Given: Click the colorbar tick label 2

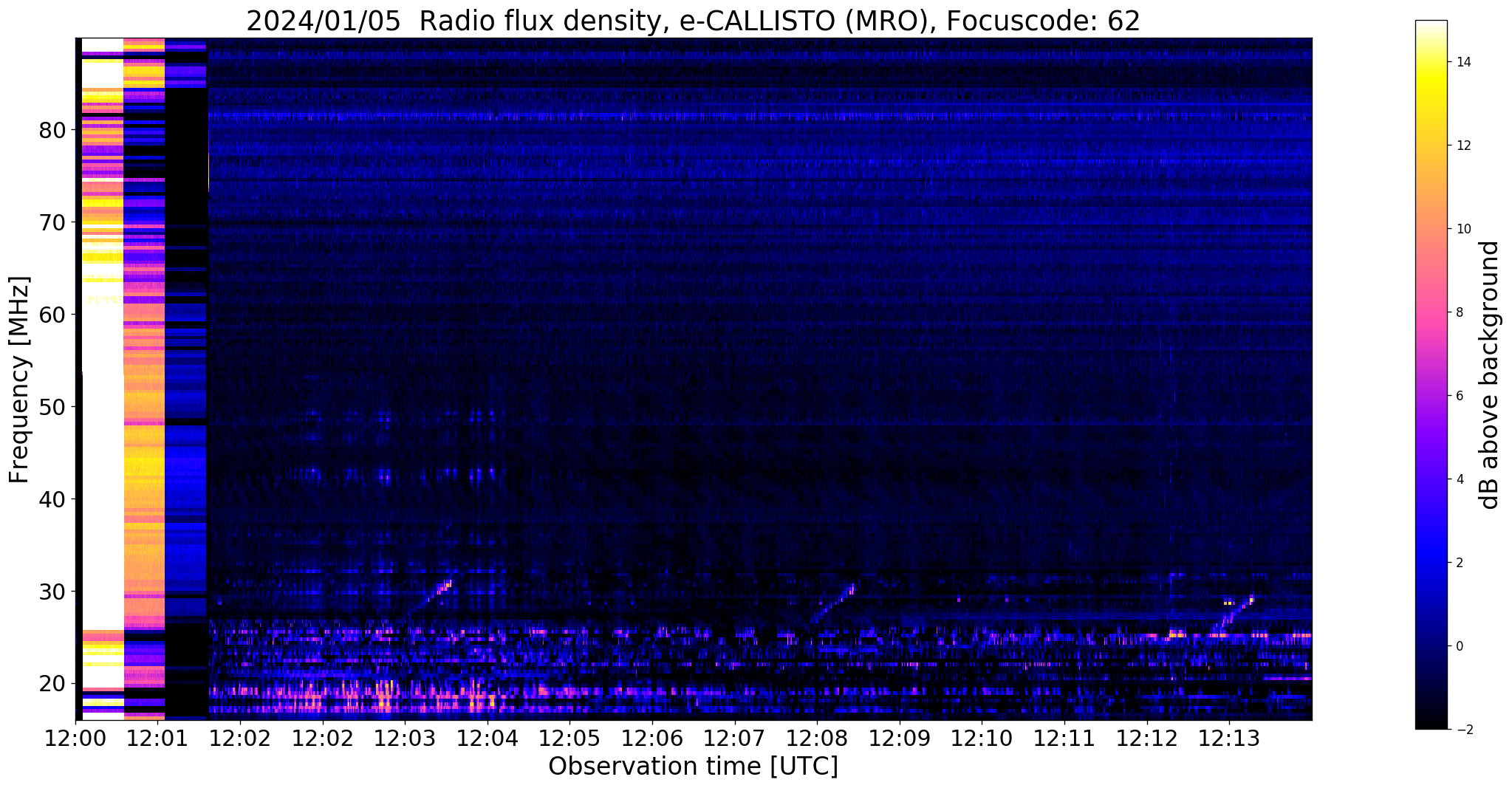Looking at the screenshot, I should [1459, 563].
